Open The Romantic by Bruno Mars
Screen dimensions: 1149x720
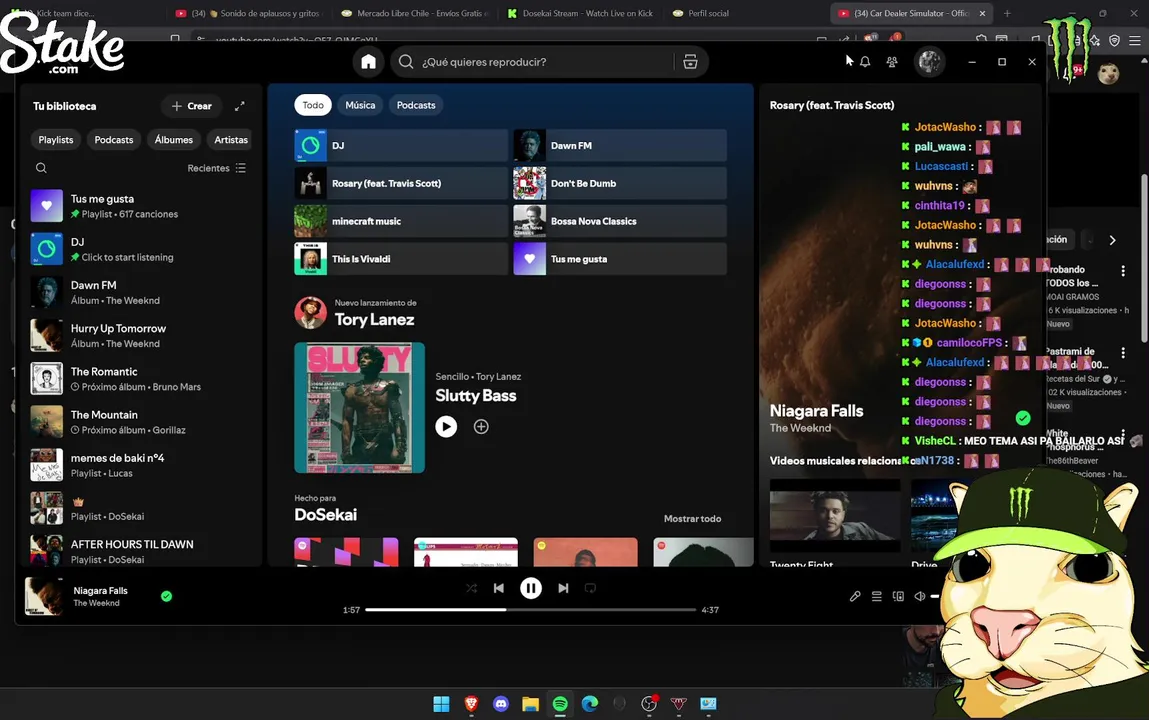141,379
